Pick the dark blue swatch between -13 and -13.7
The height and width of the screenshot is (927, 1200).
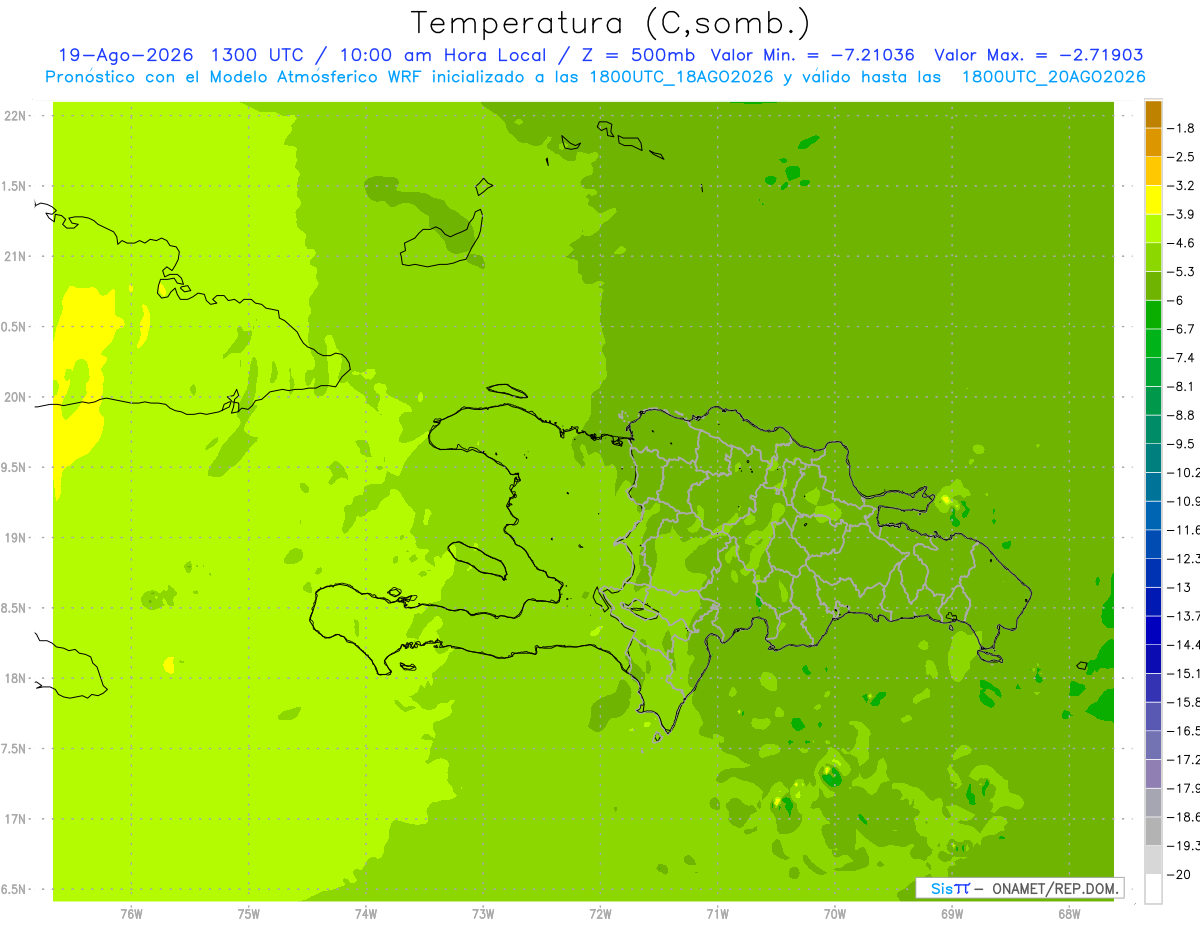point(1153,602)
